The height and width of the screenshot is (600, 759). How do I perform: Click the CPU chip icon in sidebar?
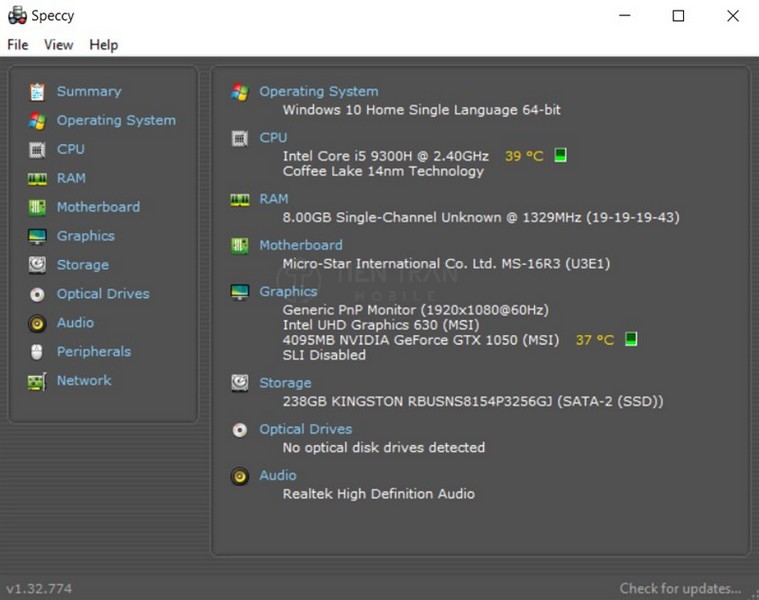point(37,150)
